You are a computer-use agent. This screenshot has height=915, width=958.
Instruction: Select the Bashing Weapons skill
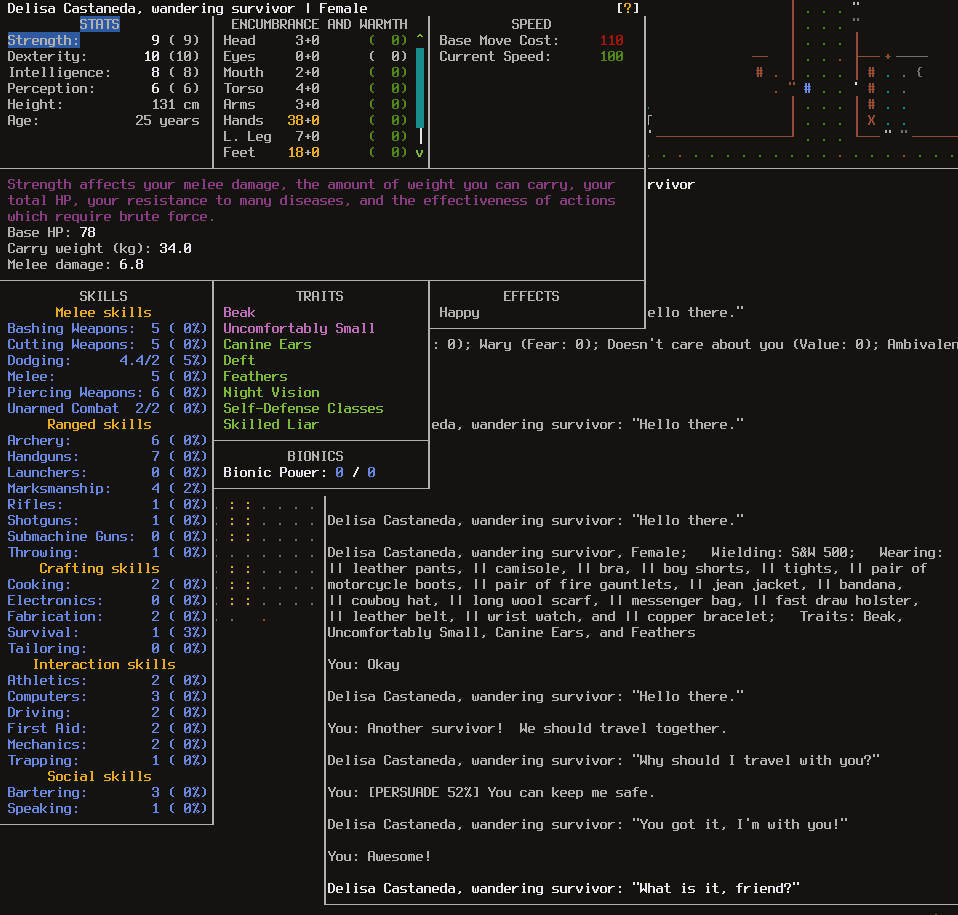pyautogui.click(x=107, y=328)
